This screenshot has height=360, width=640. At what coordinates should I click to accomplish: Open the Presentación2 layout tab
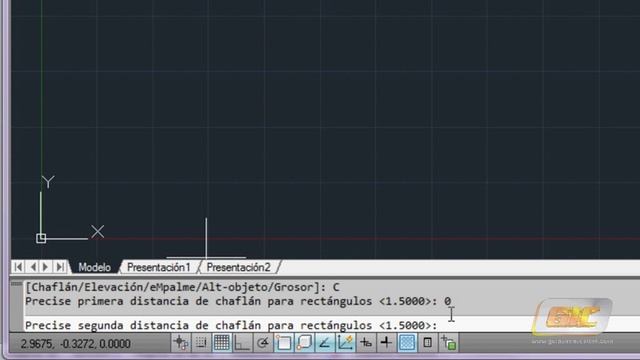point(238,267)
